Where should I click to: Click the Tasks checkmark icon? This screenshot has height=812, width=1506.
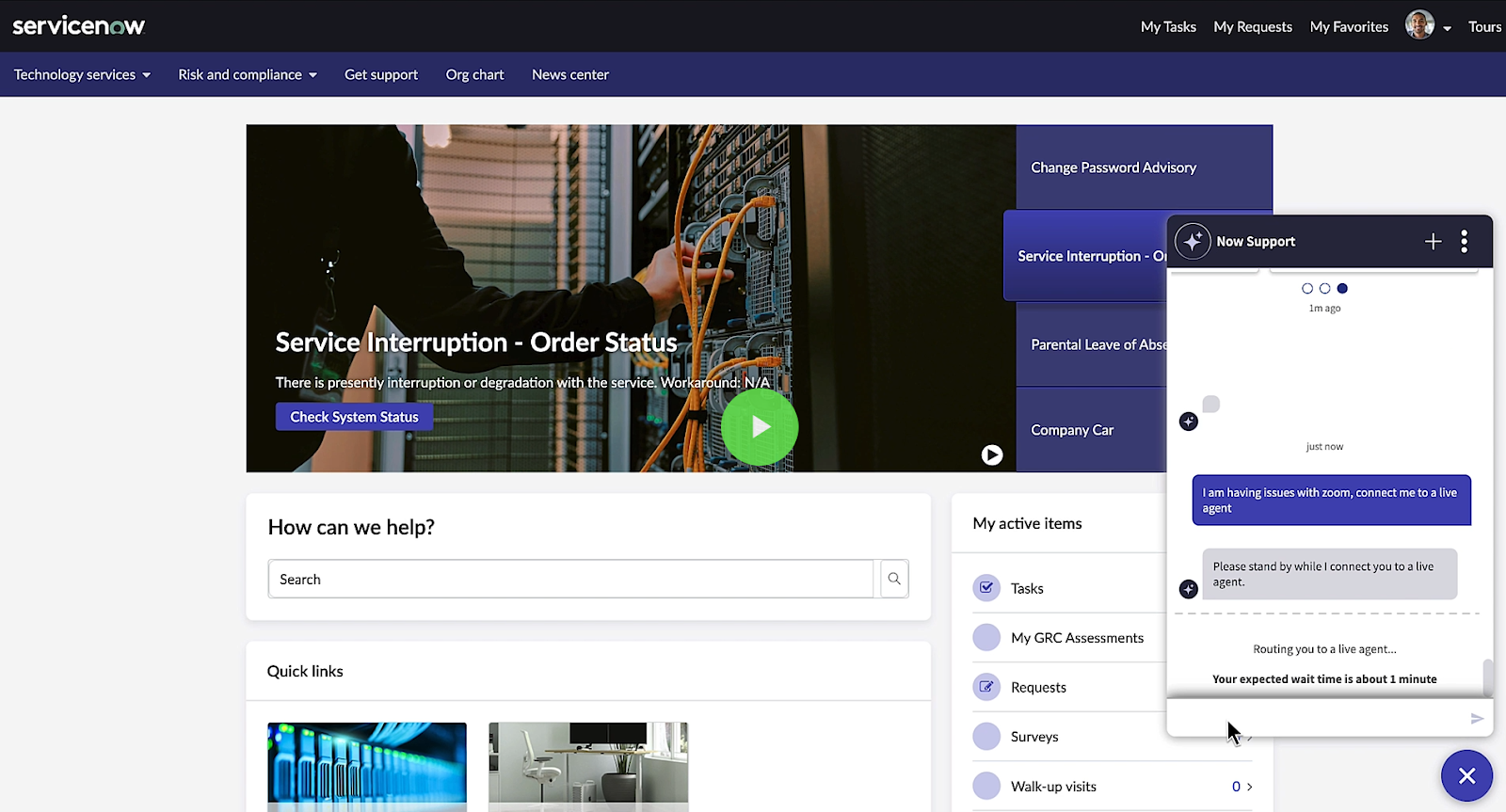coord(986,588)
